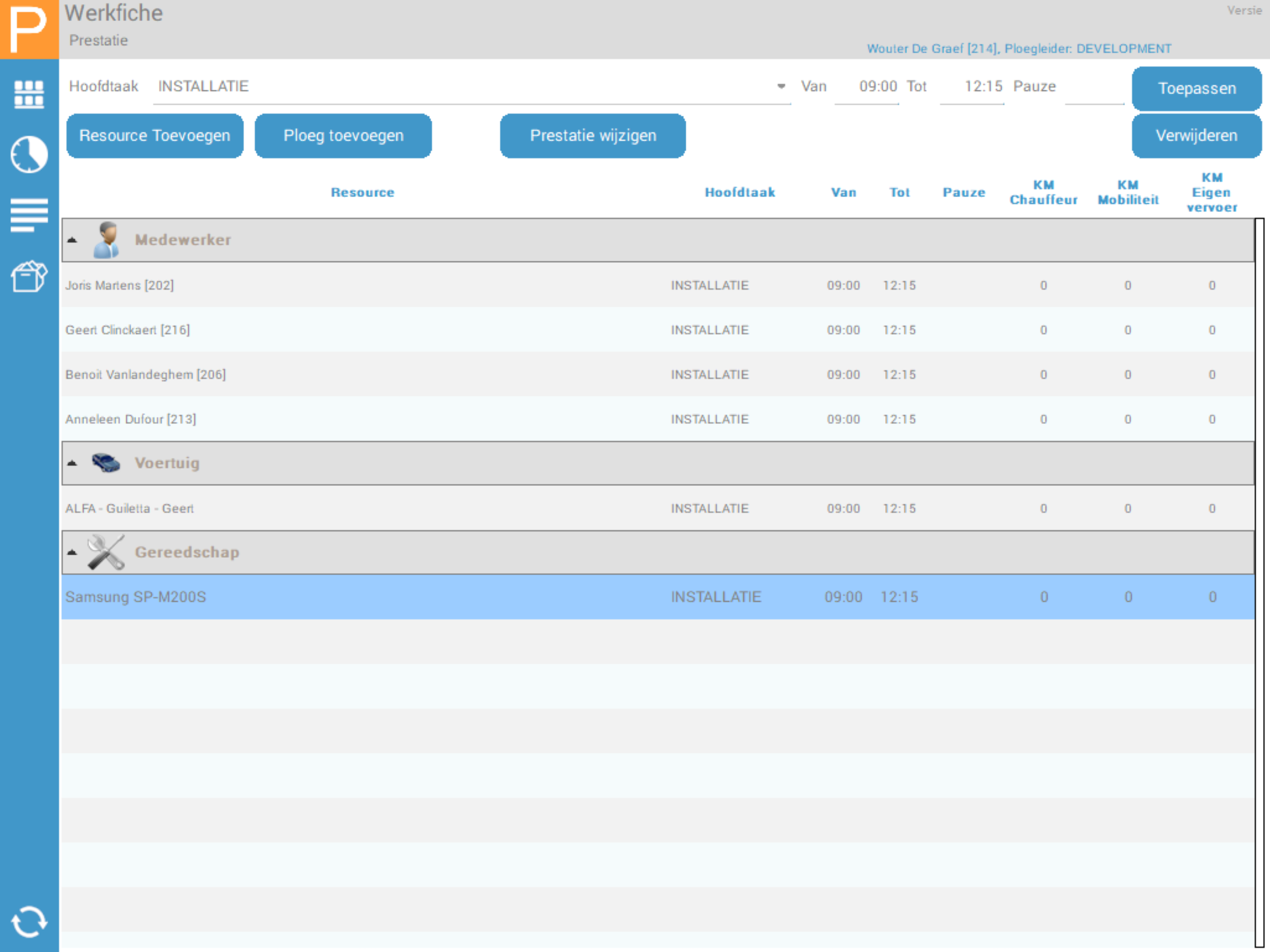Screen dimensions: 1270x952
Task: Click the KM Mobiliteit column header
Action: [1128, 192]
